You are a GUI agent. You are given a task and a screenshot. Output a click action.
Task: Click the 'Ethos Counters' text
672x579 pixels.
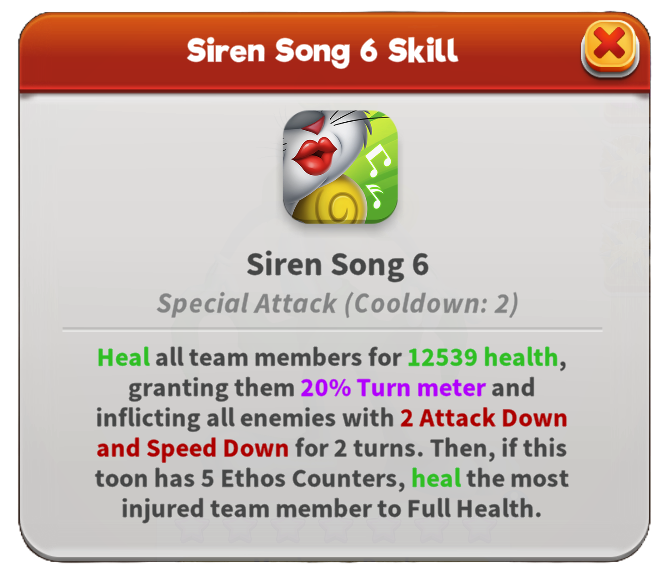tap(312, 478)
